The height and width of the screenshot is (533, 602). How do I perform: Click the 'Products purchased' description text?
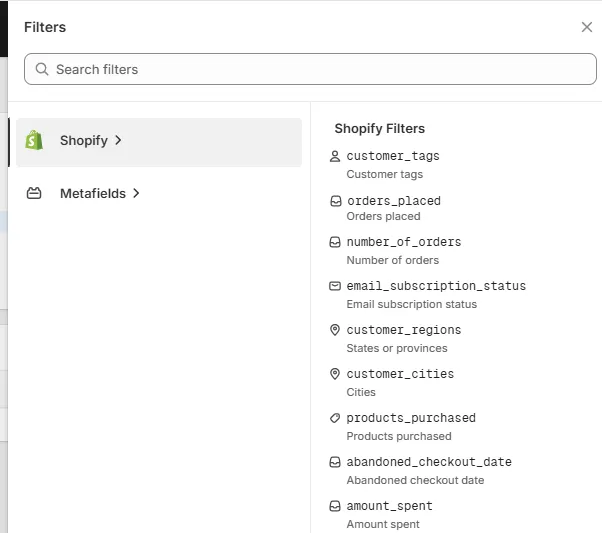(x=399, y=436)
